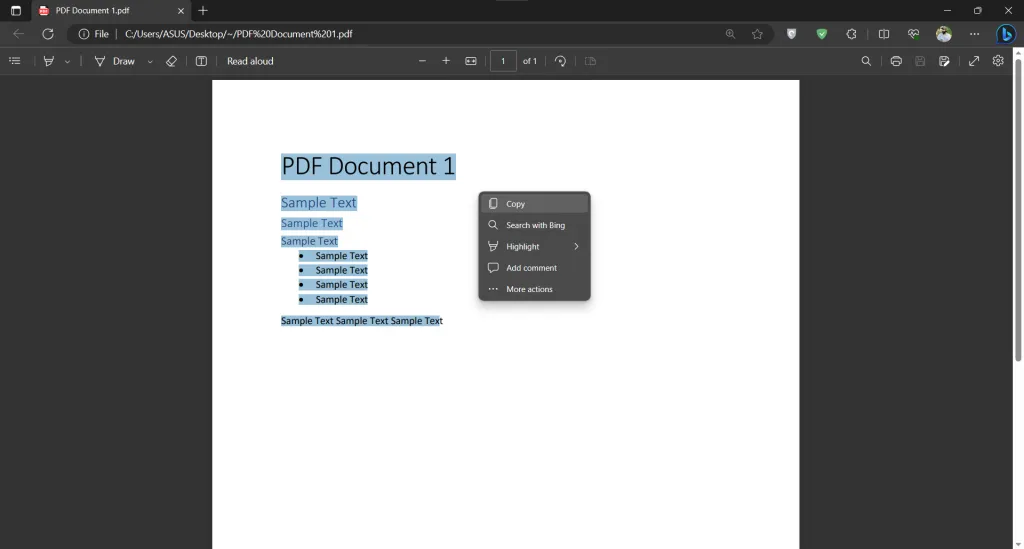Expand the Draw options dropdown arrow
The height and width of the screenshot is (549, 1024).
(150, 61)
